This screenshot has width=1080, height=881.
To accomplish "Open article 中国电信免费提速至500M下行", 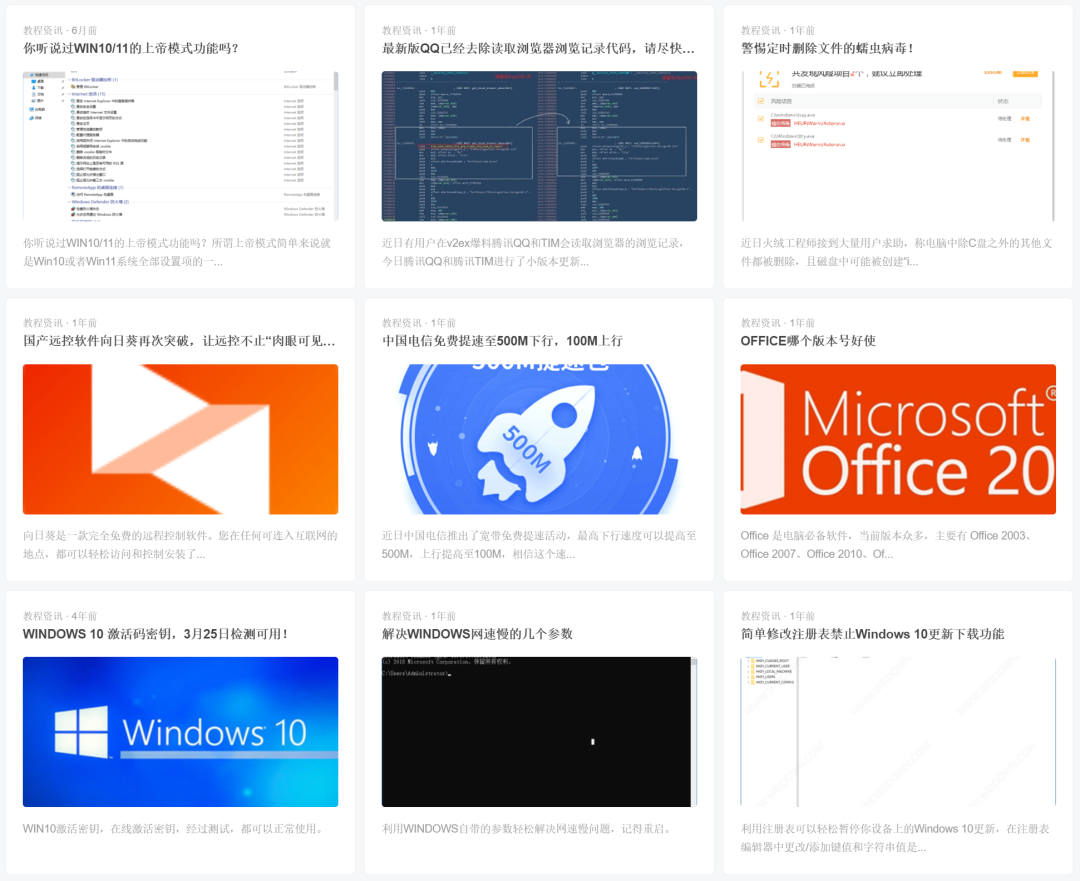I will [x=502, y=341].
